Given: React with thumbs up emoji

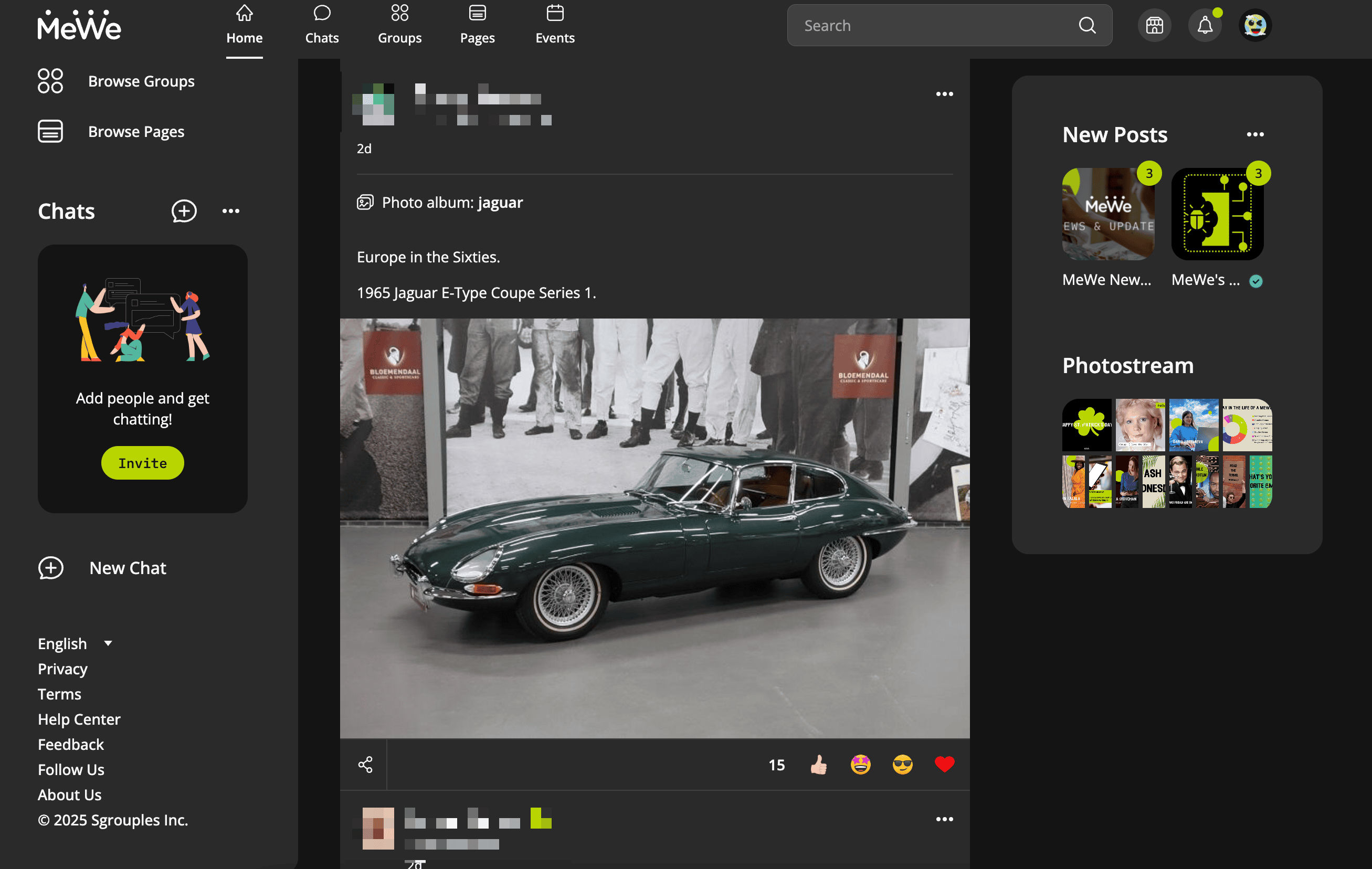Looking at the screenshot, I should [x=818, y=764].
